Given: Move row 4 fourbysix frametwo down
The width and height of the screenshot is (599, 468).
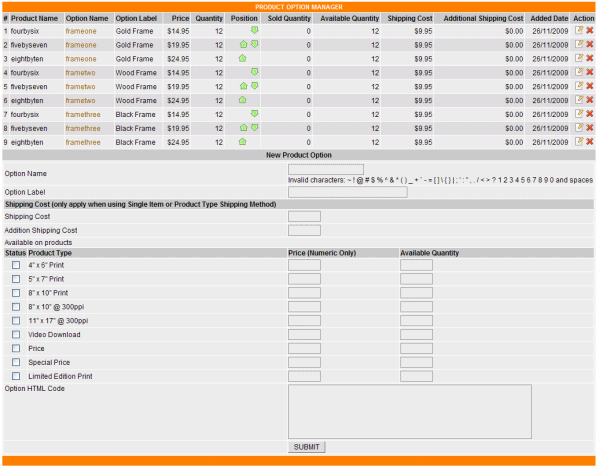Looking at the screenshot, I should pyautogui.click(x=254, y=72).
